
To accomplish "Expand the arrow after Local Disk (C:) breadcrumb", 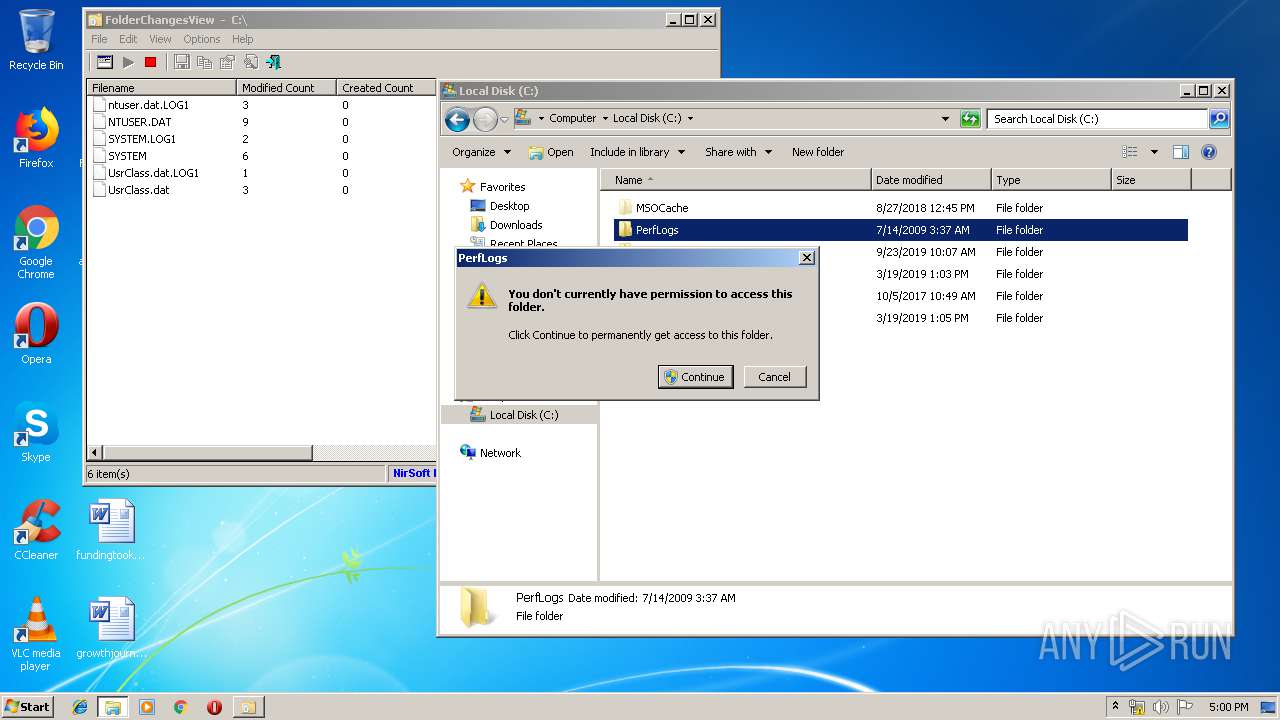I will click(690, 118).
